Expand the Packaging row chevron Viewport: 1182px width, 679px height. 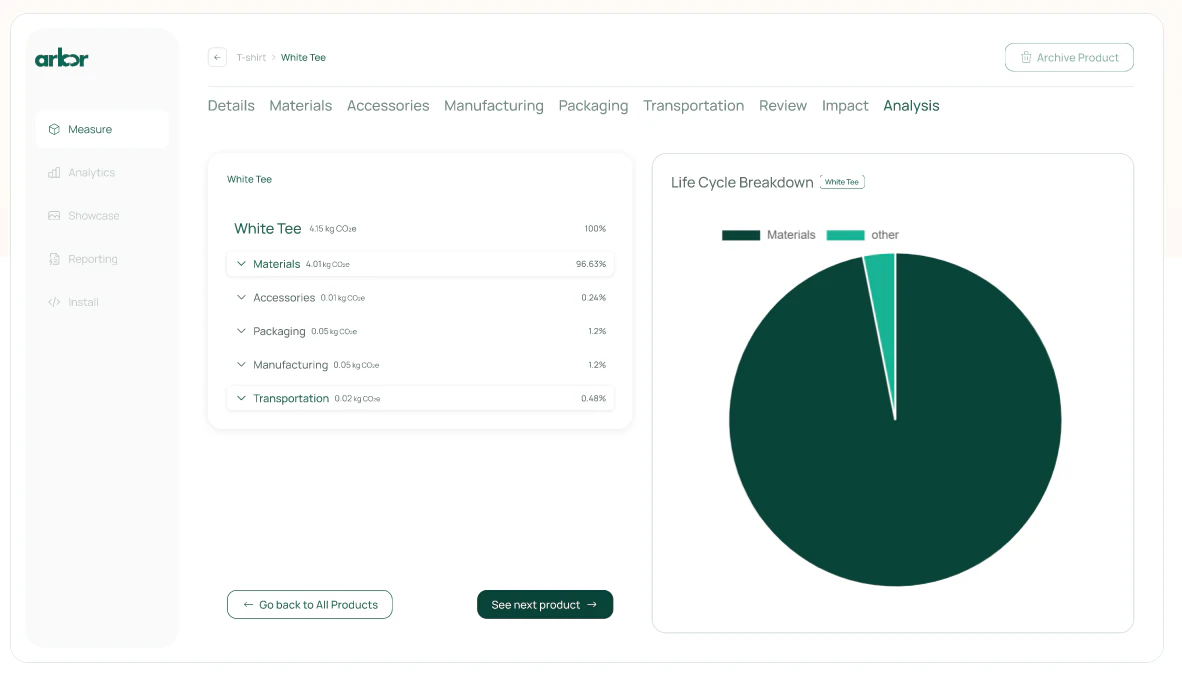[241, 331]
